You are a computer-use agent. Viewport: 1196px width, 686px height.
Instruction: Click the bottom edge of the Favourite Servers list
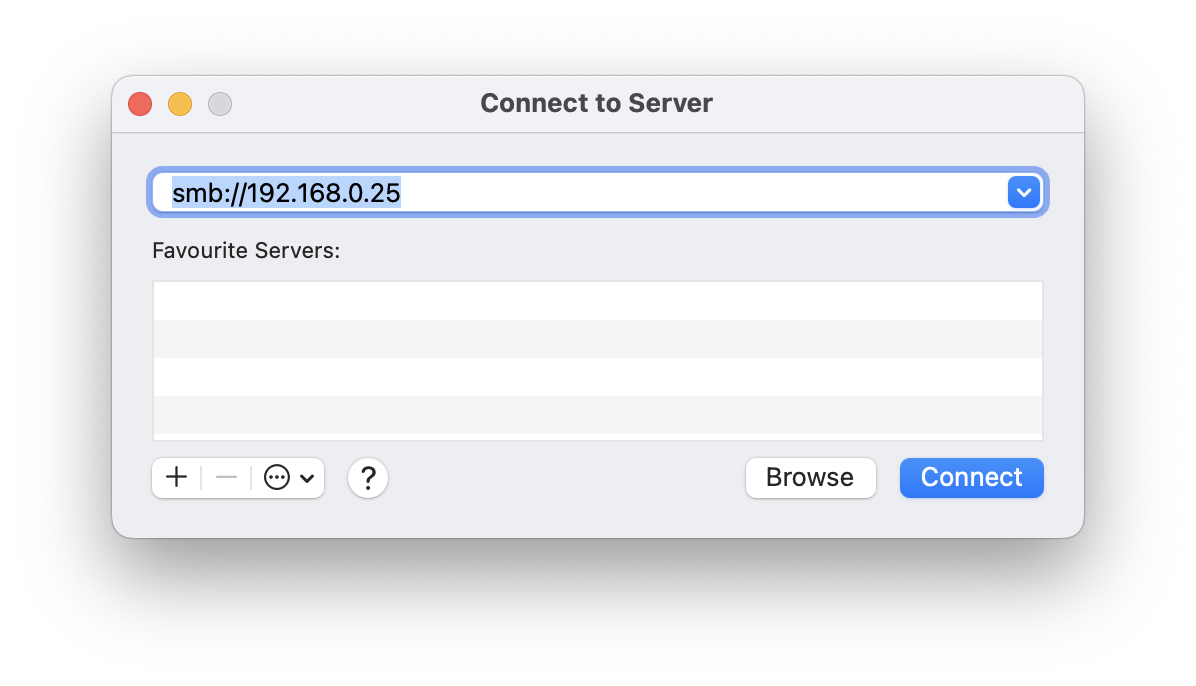[597, 438]
